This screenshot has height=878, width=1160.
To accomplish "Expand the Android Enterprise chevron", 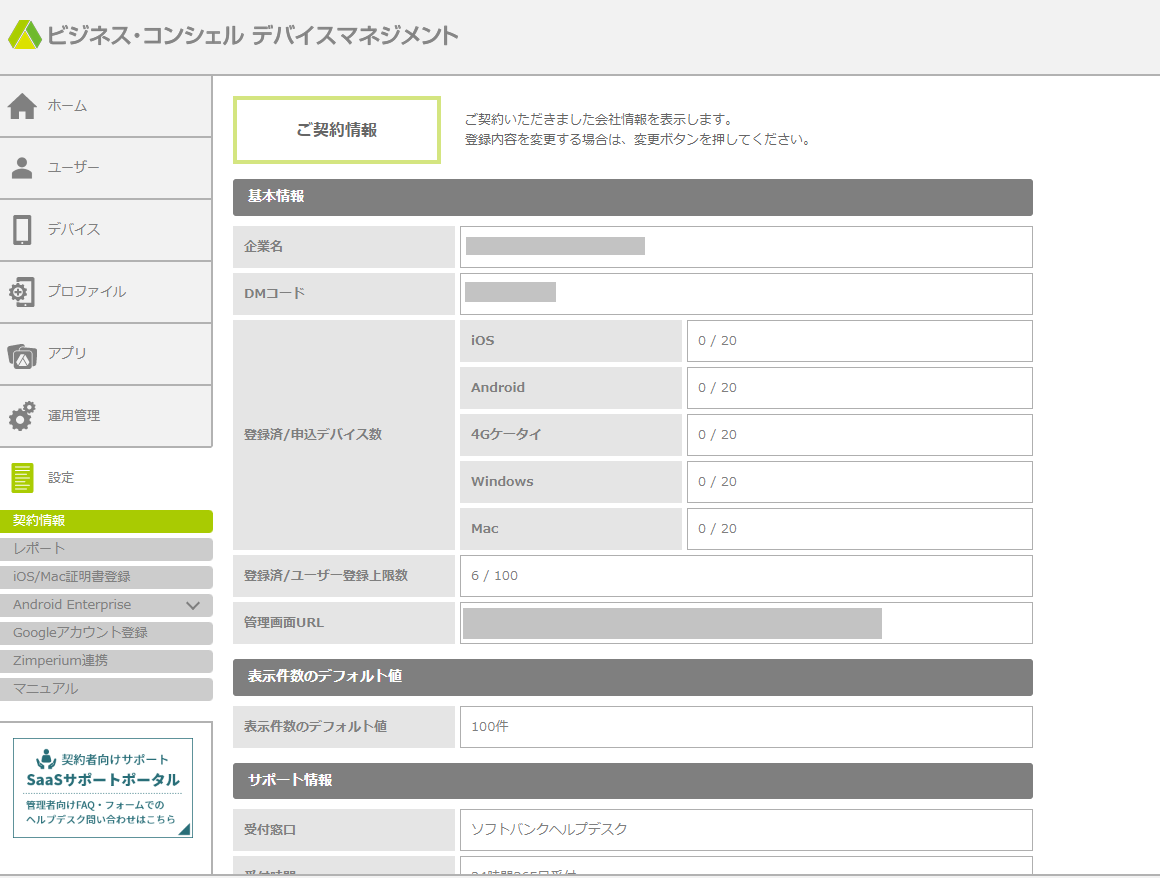I will tap(193, 605).
